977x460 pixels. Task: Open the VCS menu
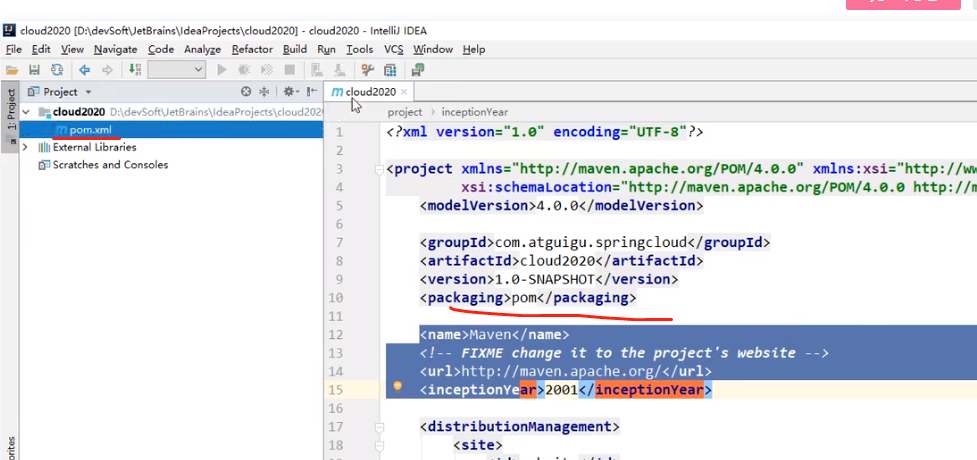[394, 49]
